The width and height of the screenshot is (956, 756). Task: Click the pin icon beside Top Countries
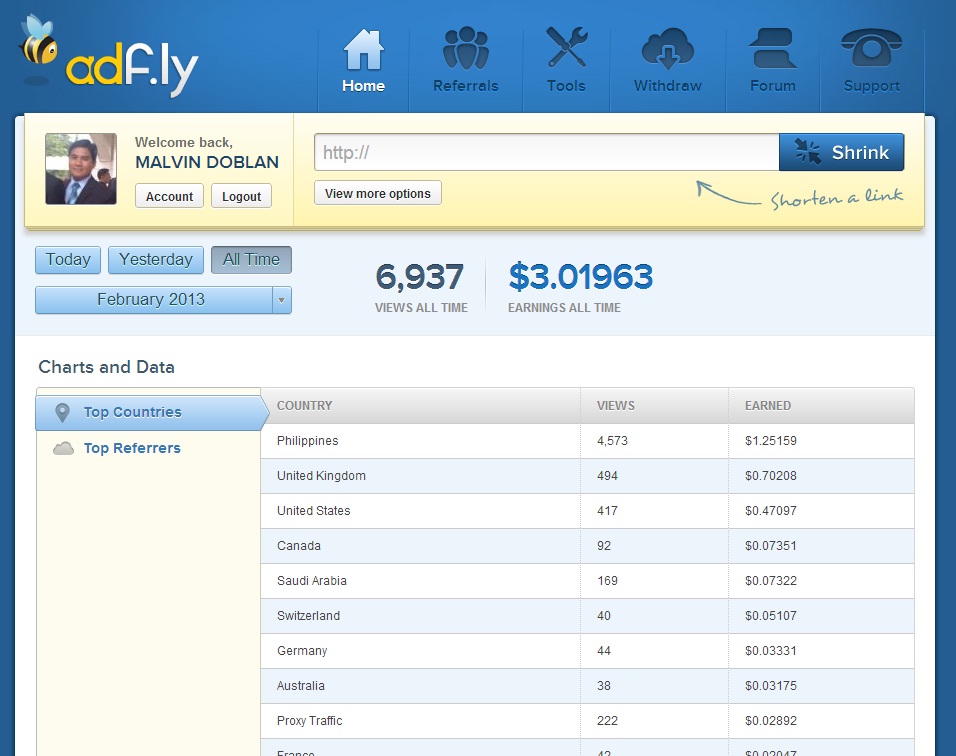(x=62, y=412)
